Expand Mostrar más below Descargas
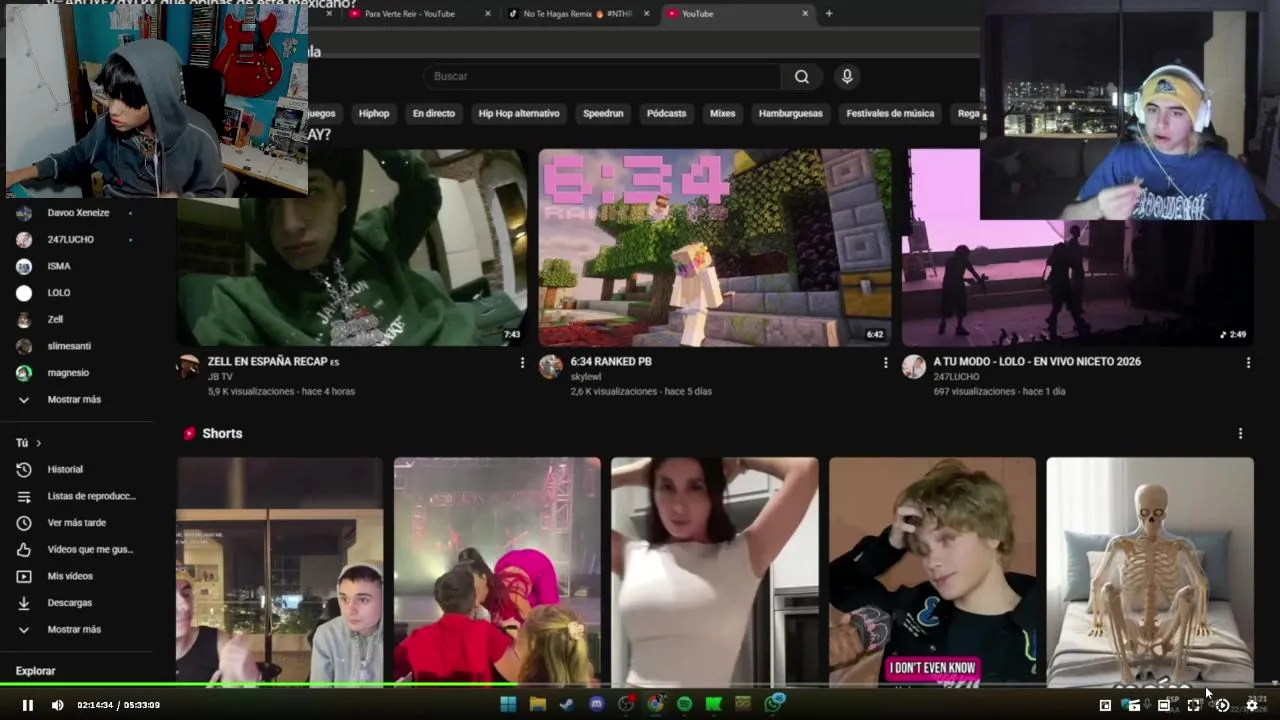The height and width of the screenshot is (720, 1280). [x=76, y=630]
